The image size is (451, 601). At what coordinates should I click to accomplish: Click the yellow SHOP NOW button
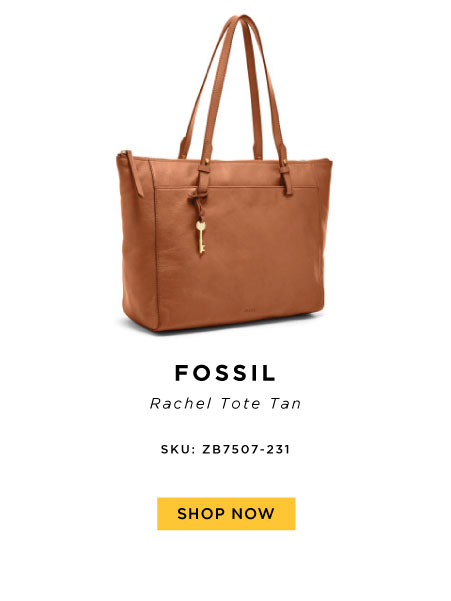coord(226,513)
